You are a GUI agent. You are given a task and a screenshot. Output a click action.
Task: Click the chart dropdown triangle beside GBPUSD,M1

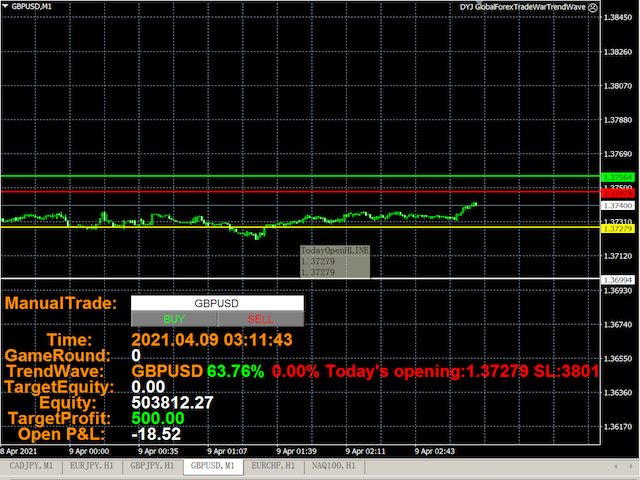(5, 6)
